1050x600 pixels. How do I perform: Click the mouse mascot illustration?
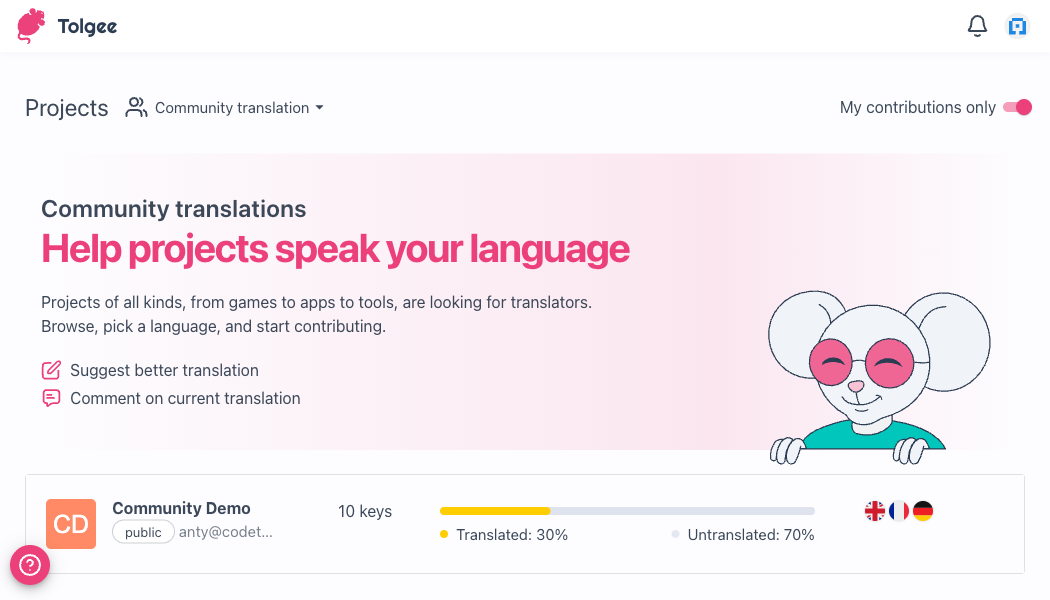879,377
